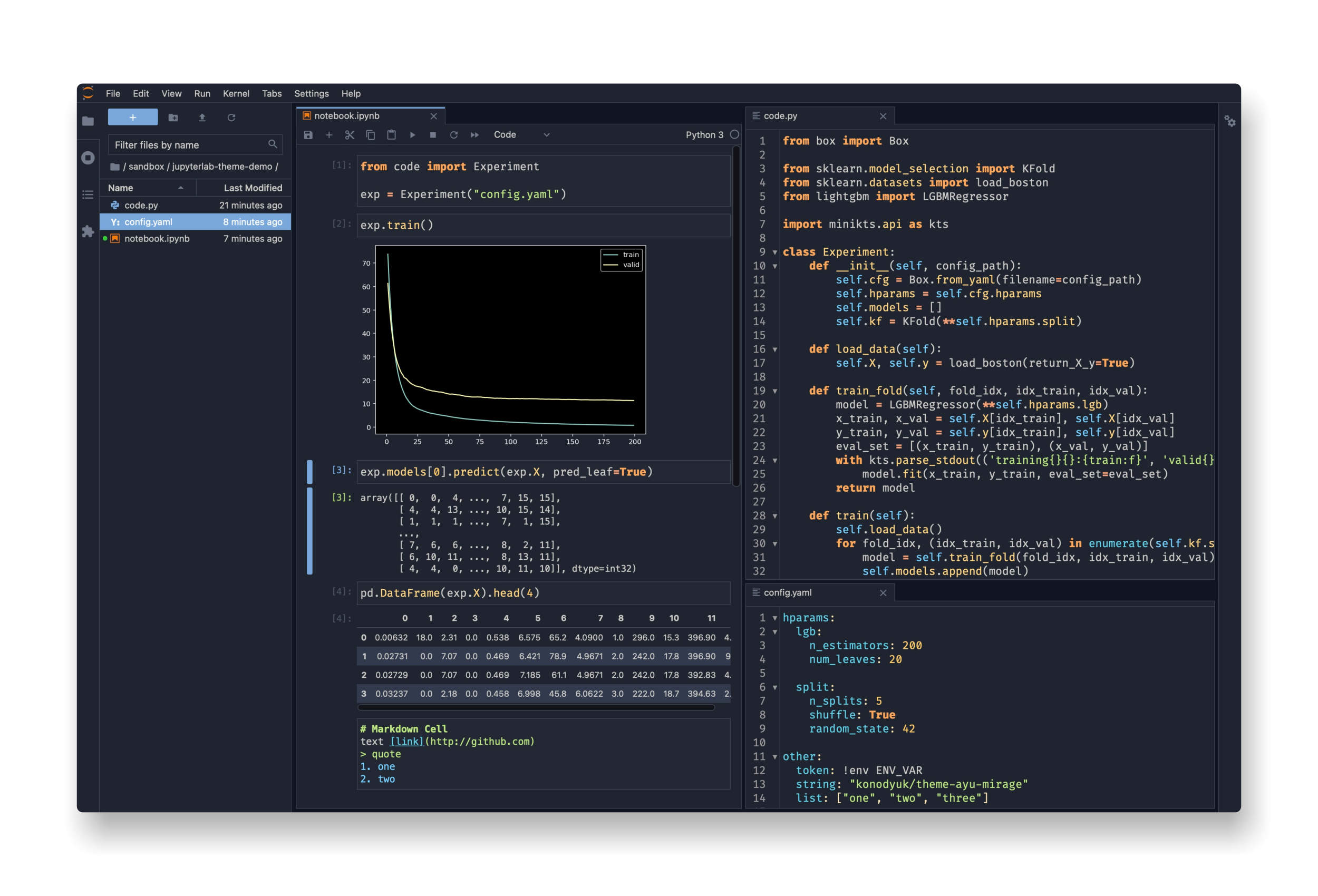Viewport: 1318px width, 896px height.
Task: Collapse the class Experiment code fold
Action: [x=774, y=252]
